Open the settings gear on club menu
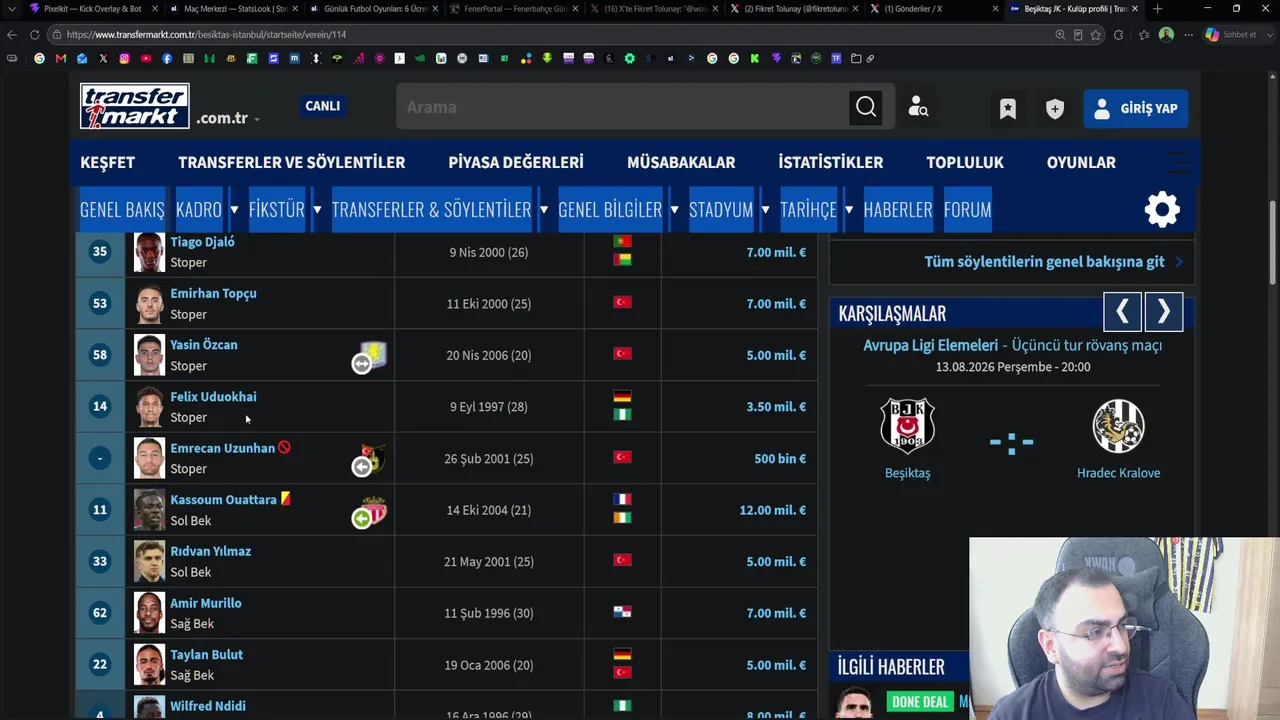The width and height of the screenshot is (1280, 720). pos(1162,209)
